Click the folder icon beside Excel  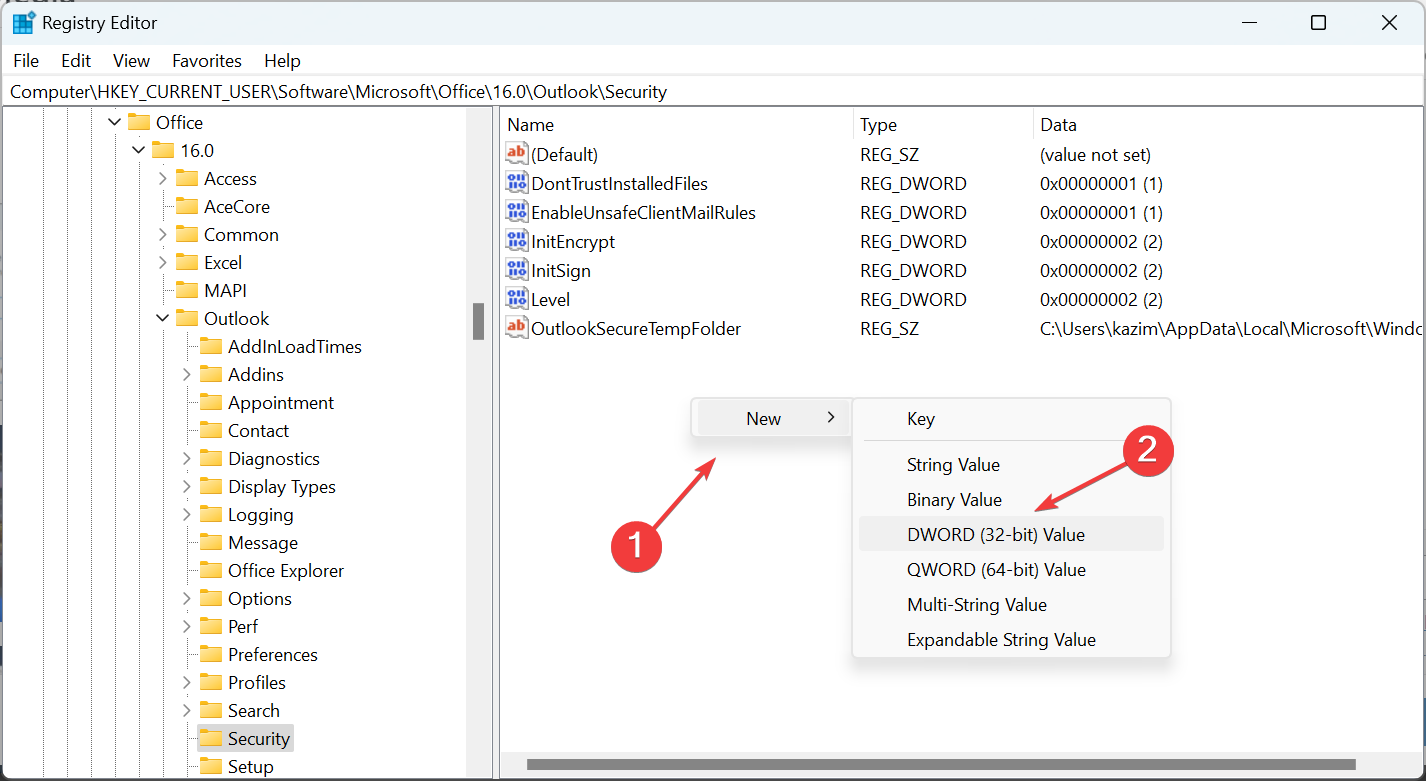186,262
